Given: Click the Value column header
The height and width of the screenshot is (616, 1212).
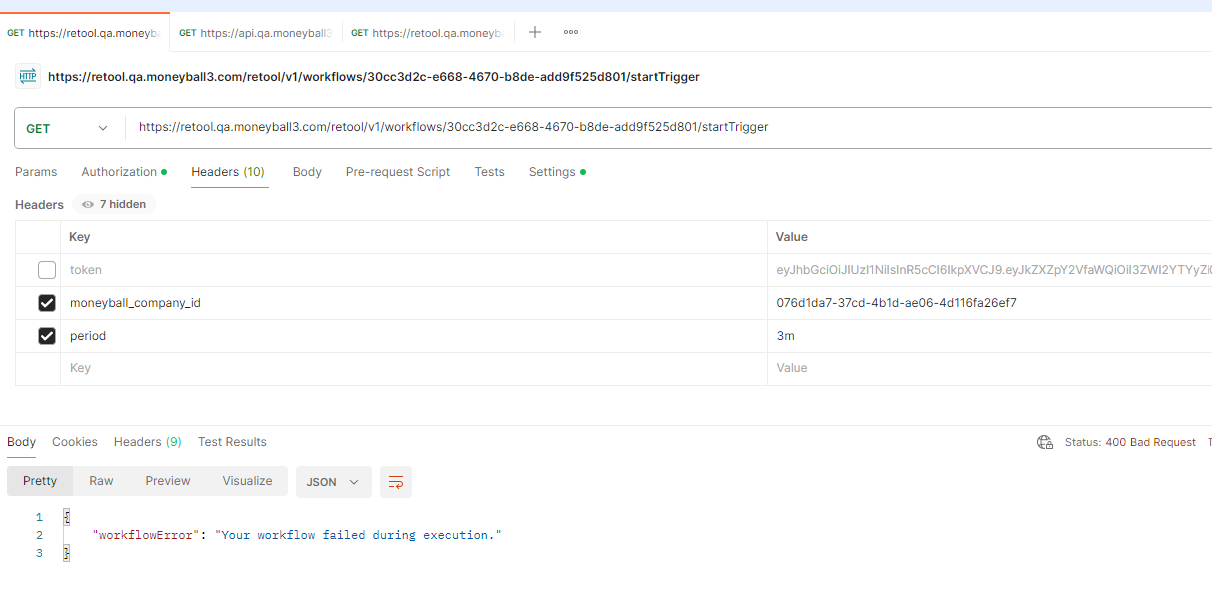Looking at the screenshot, I should [990, 237].
